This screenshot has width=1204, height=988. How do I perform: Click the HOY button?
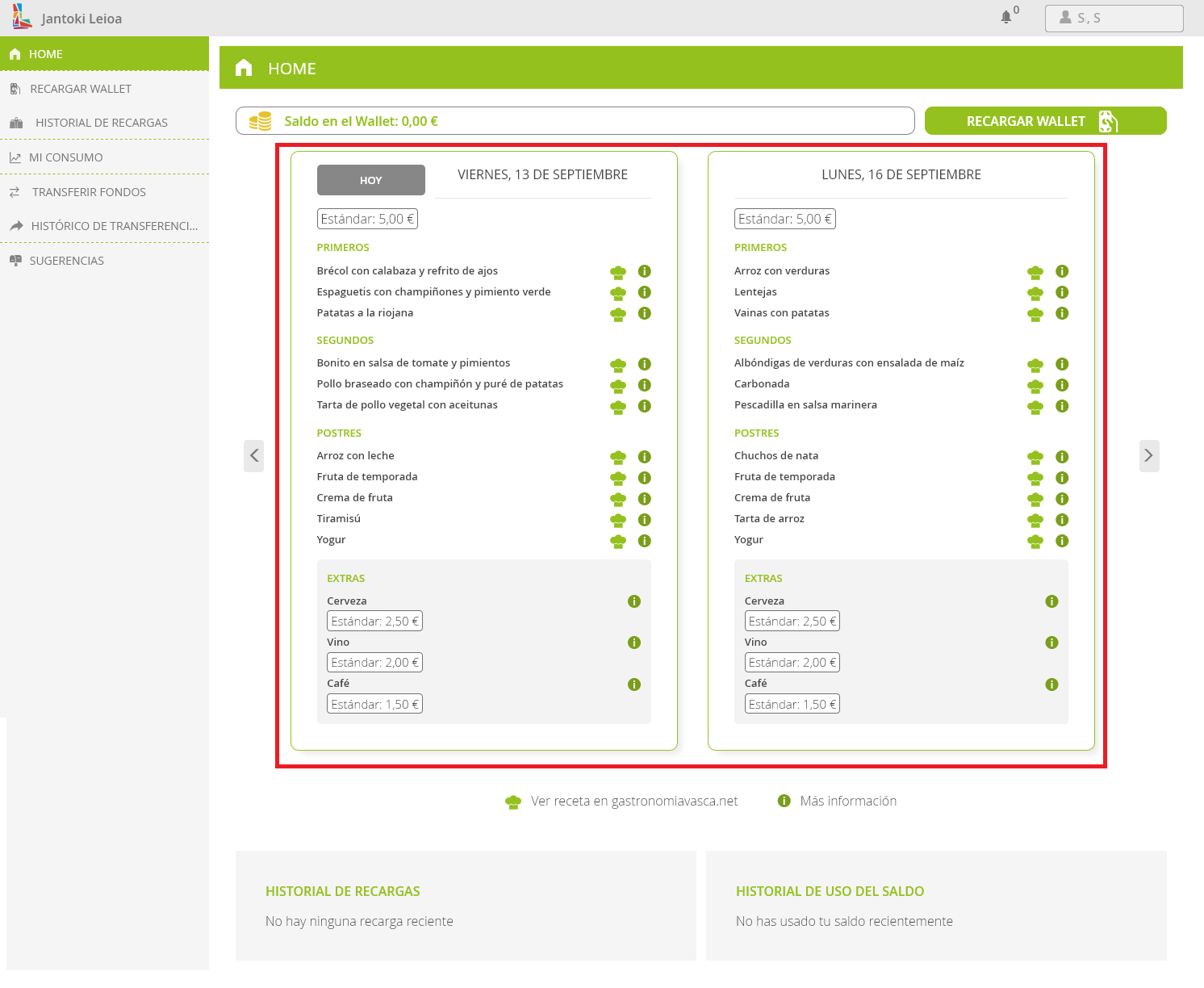coord(371,180)
